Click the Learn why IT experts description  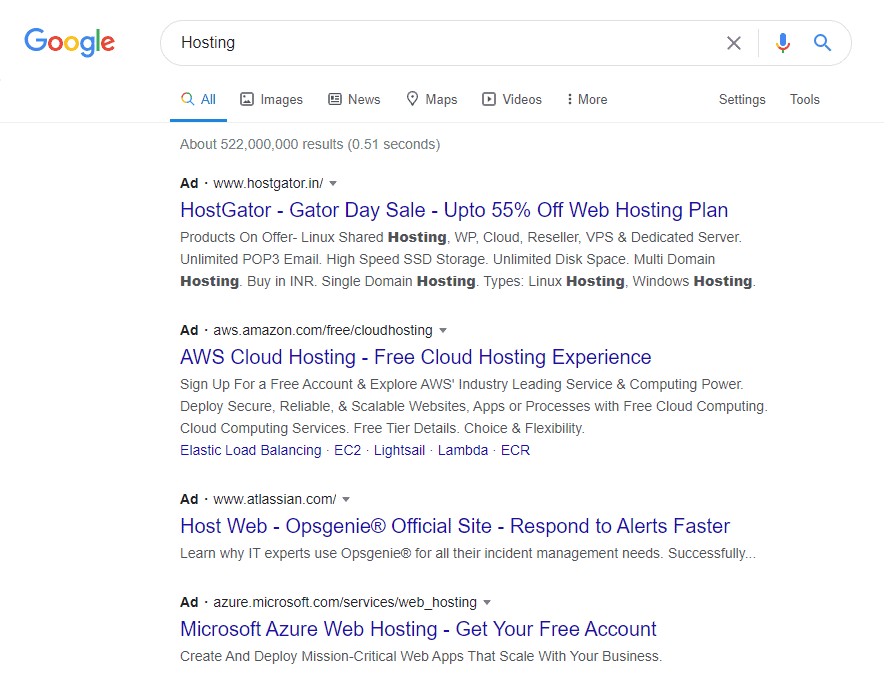468,554
